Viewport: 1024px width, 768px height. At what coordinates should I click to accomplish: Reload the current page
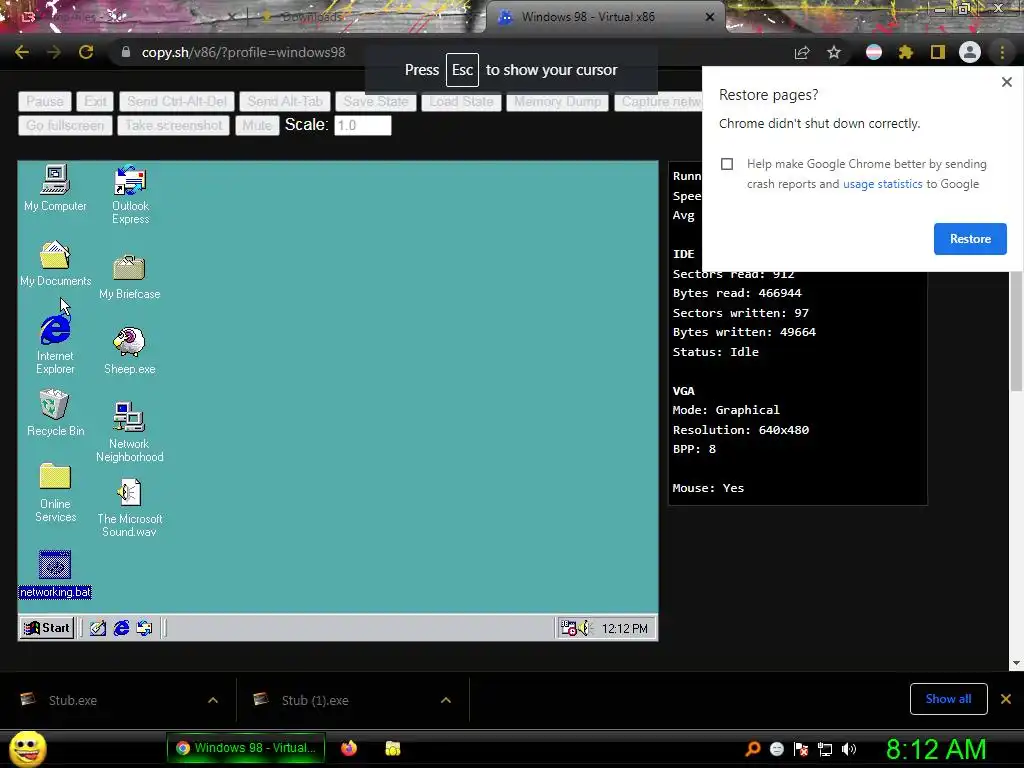tap(86, 52)
